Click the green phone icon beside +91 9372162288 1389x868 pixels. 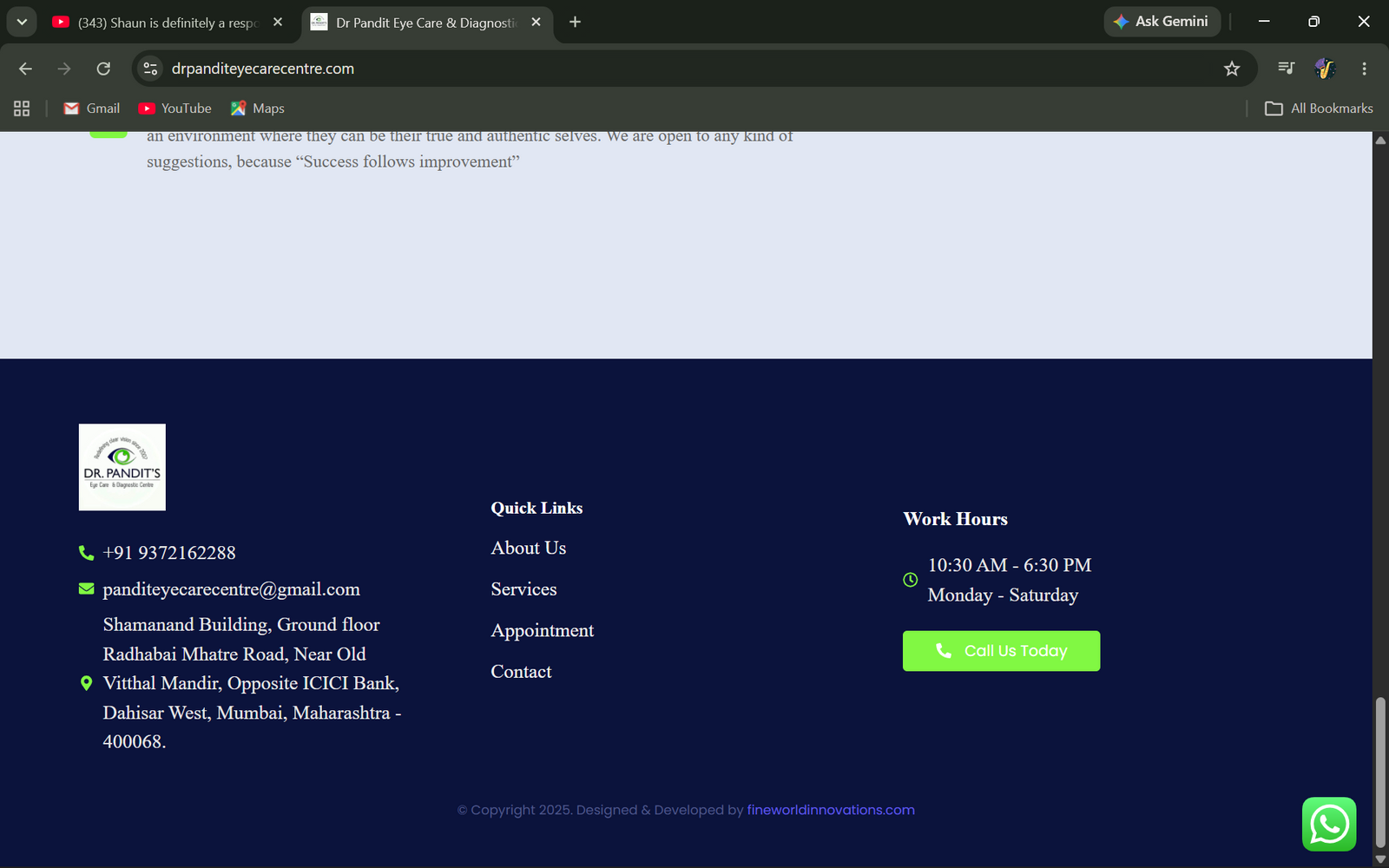(86, 553)
